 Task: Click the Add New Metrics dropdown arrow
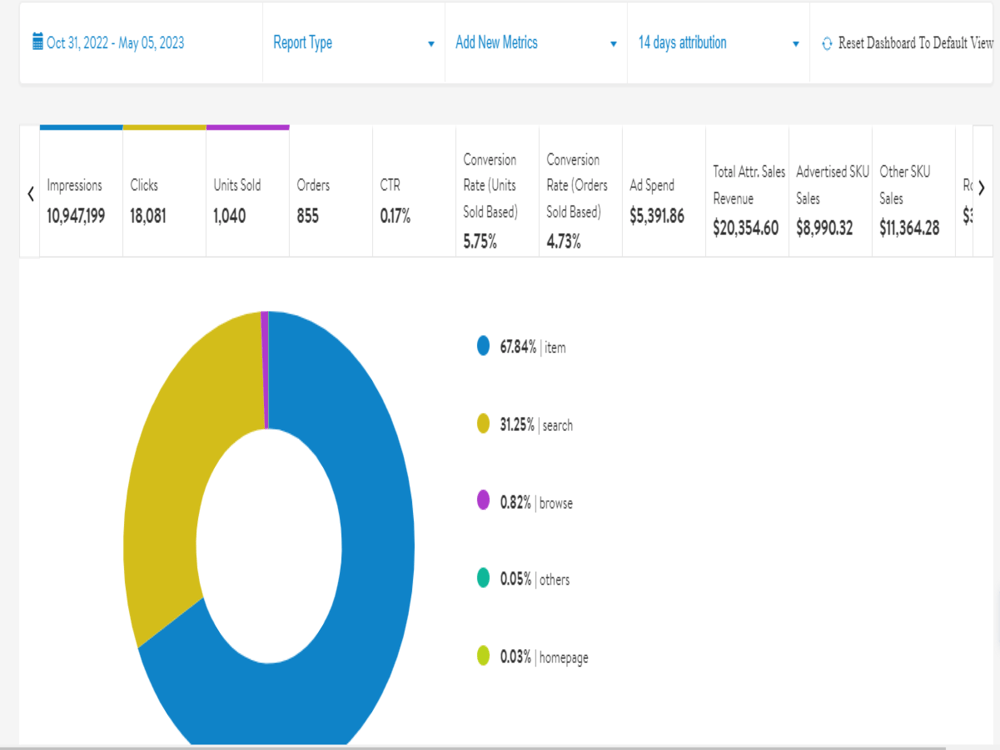point(614,44)
